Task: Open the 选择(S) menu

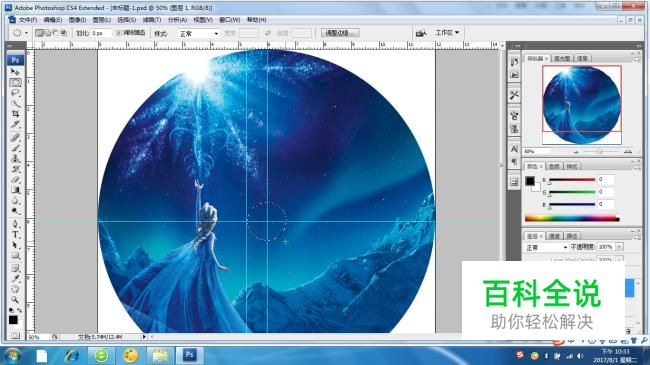Action: click(126, 20)
